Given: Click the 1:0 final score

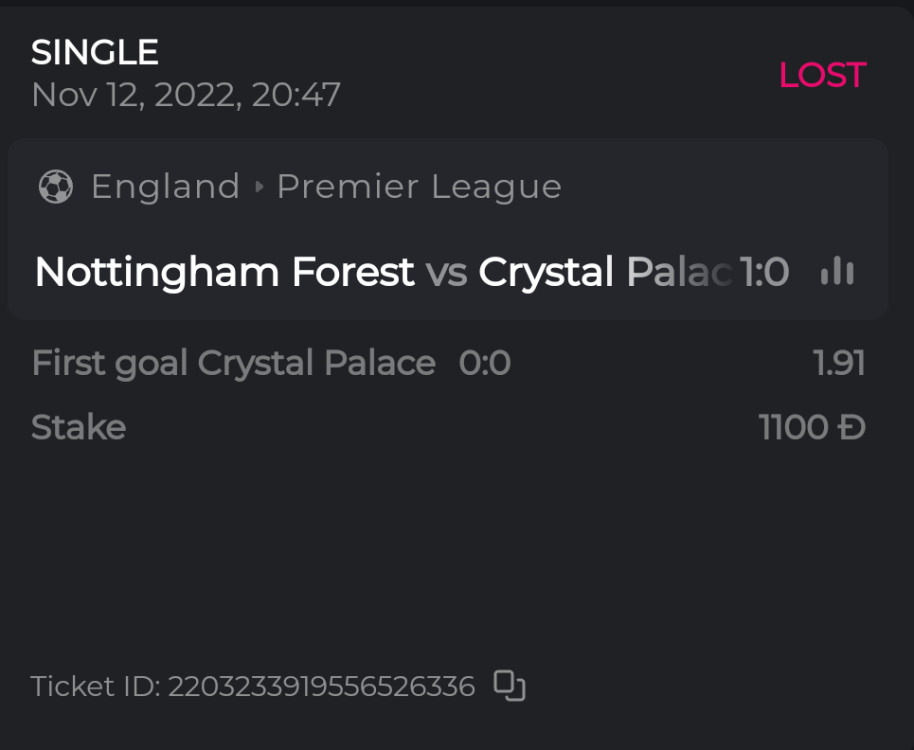Looking at the screenshot, I should coord(765,272).
